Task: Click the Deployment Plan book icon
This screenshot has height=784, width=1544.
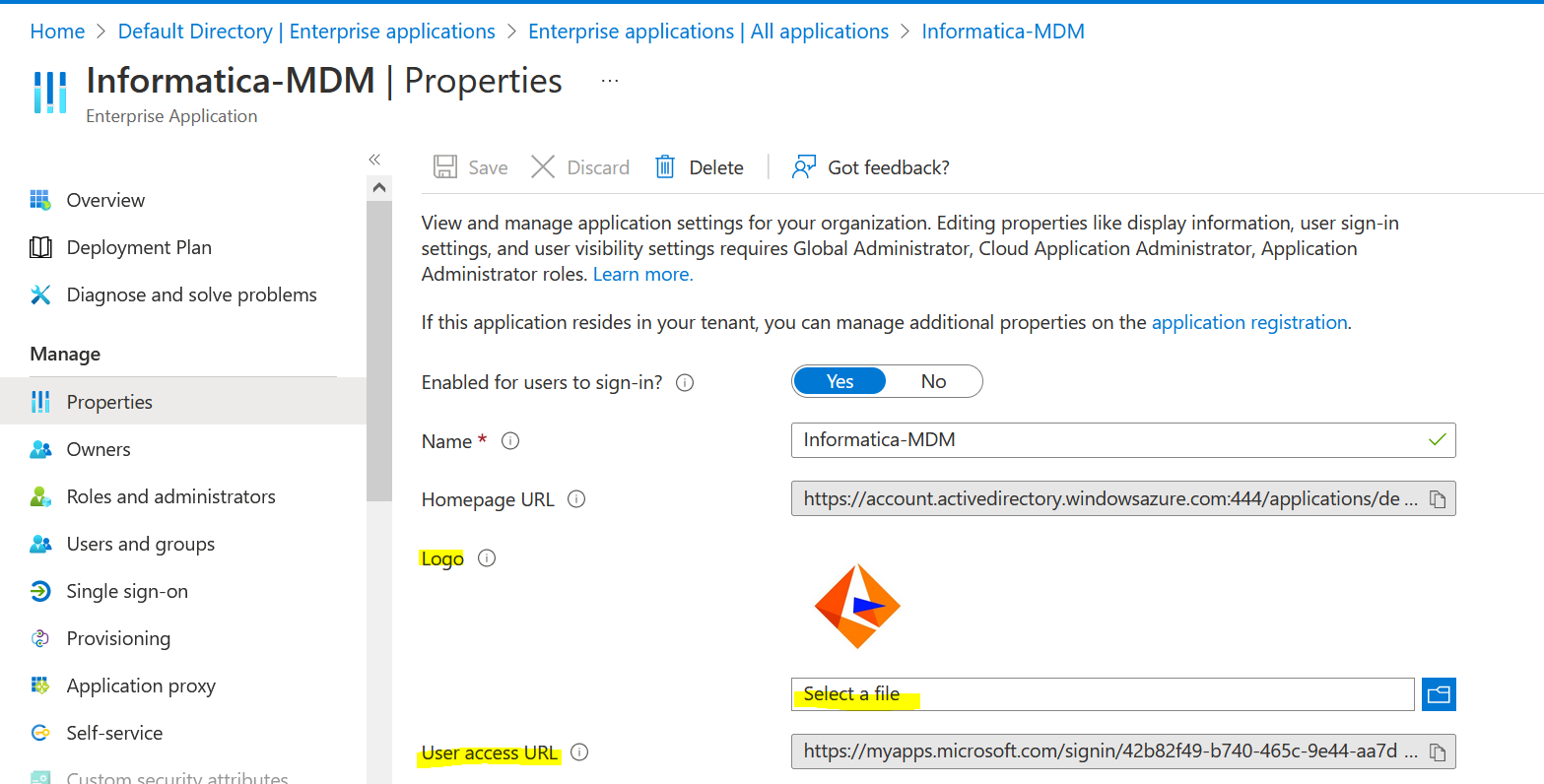Action: 40,247
